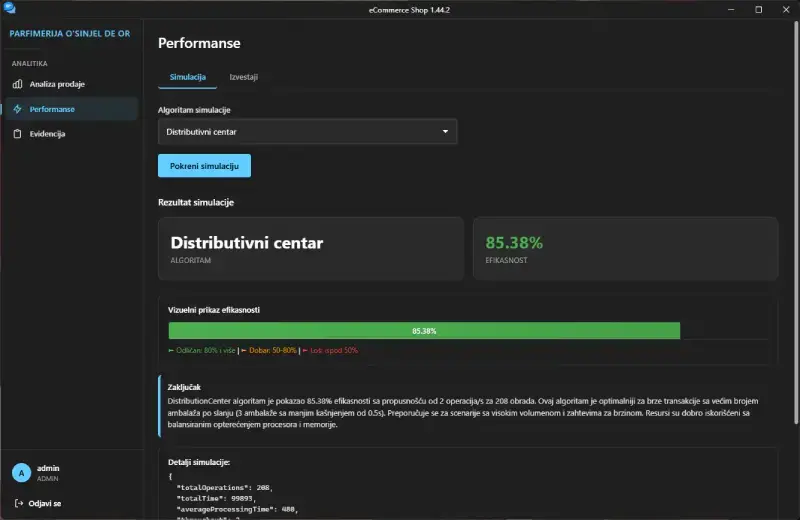Open Analiza prodaje in sidebar

71,84
